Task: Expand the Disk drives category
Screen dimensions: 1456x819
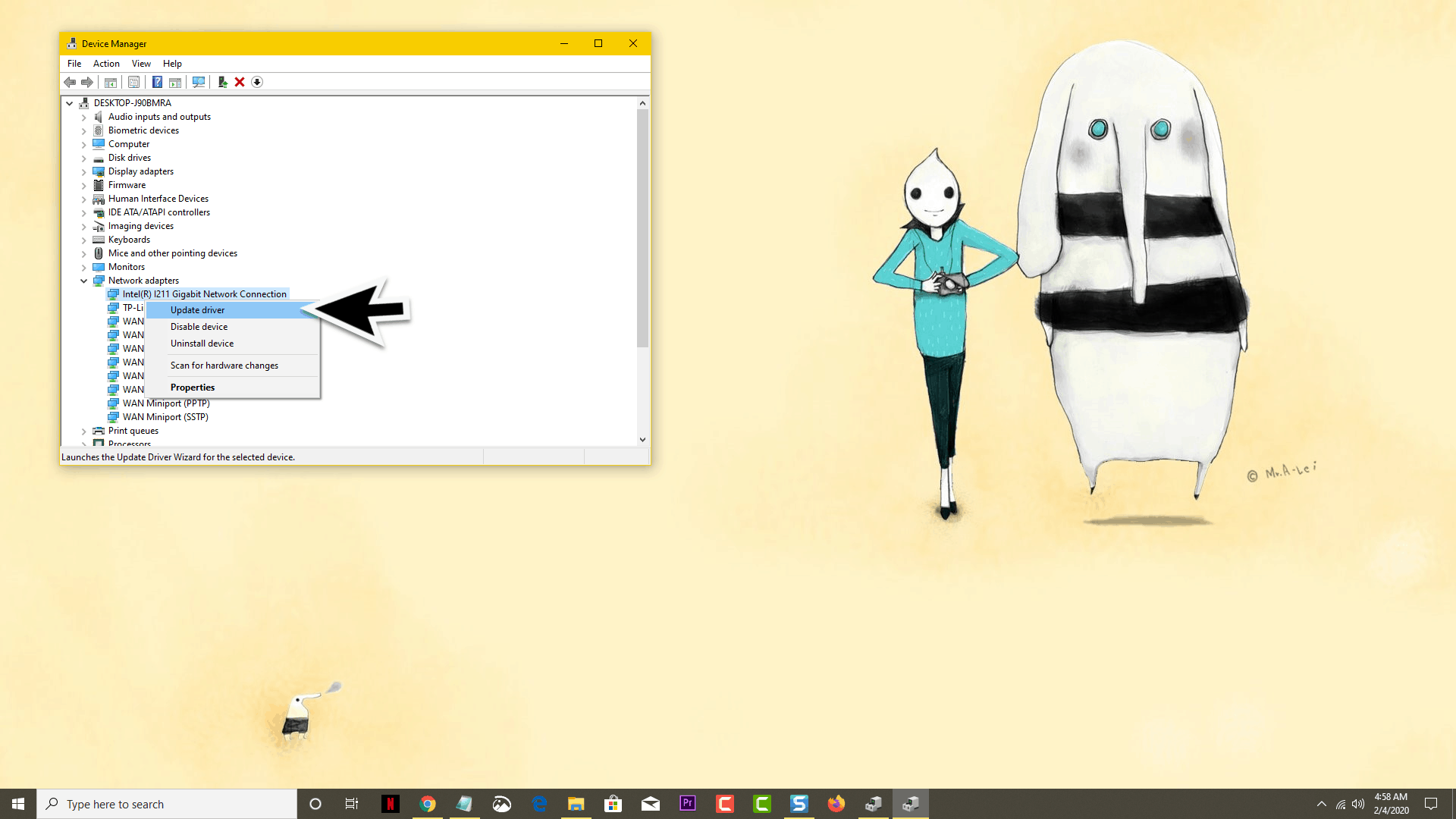Action: click(84, 158)
